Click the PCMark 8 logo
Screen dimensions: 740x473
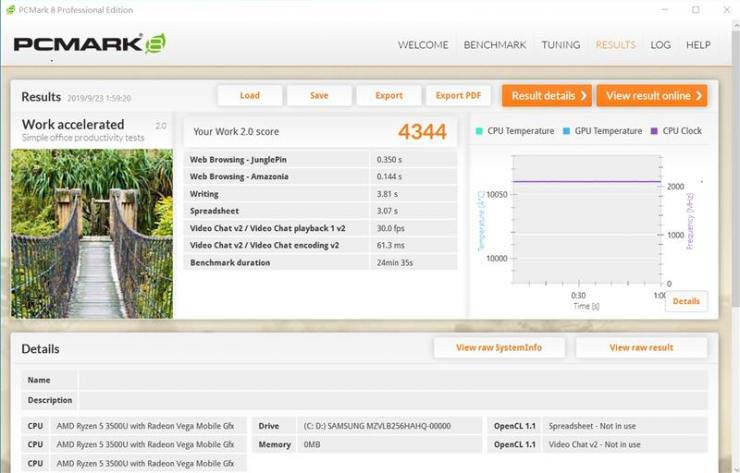click(x=90, y=44)
